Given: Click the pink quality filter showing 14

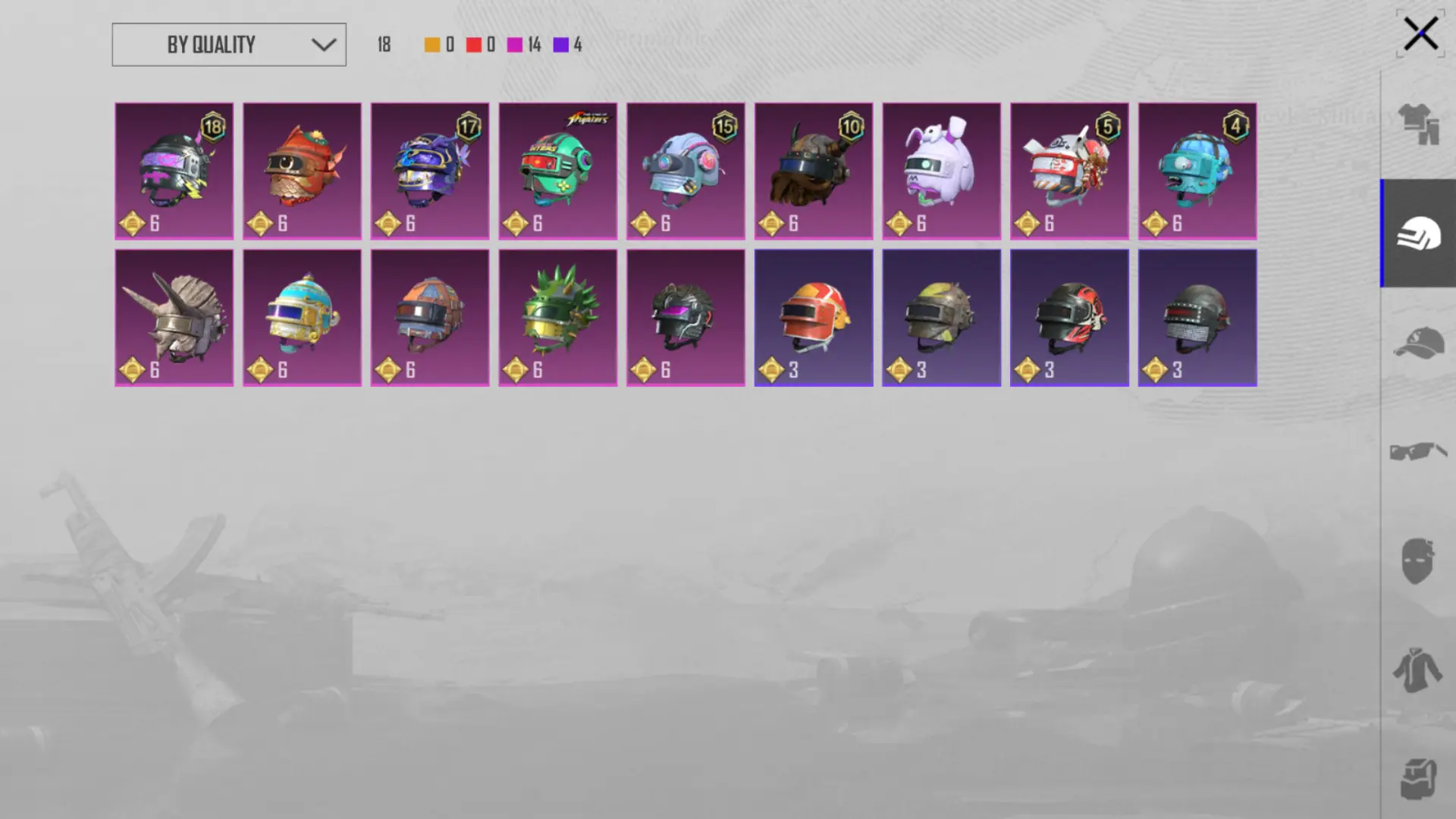Looking at the screenshot, I should (524, 45).
